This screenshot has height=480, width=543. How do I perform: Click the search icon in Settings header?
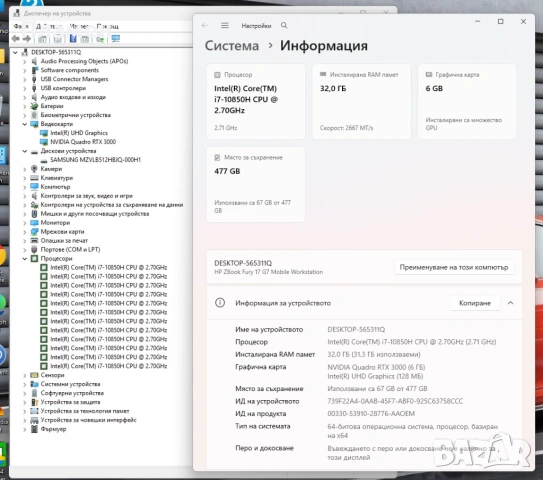pyautogui.click(x=284, y=25)
